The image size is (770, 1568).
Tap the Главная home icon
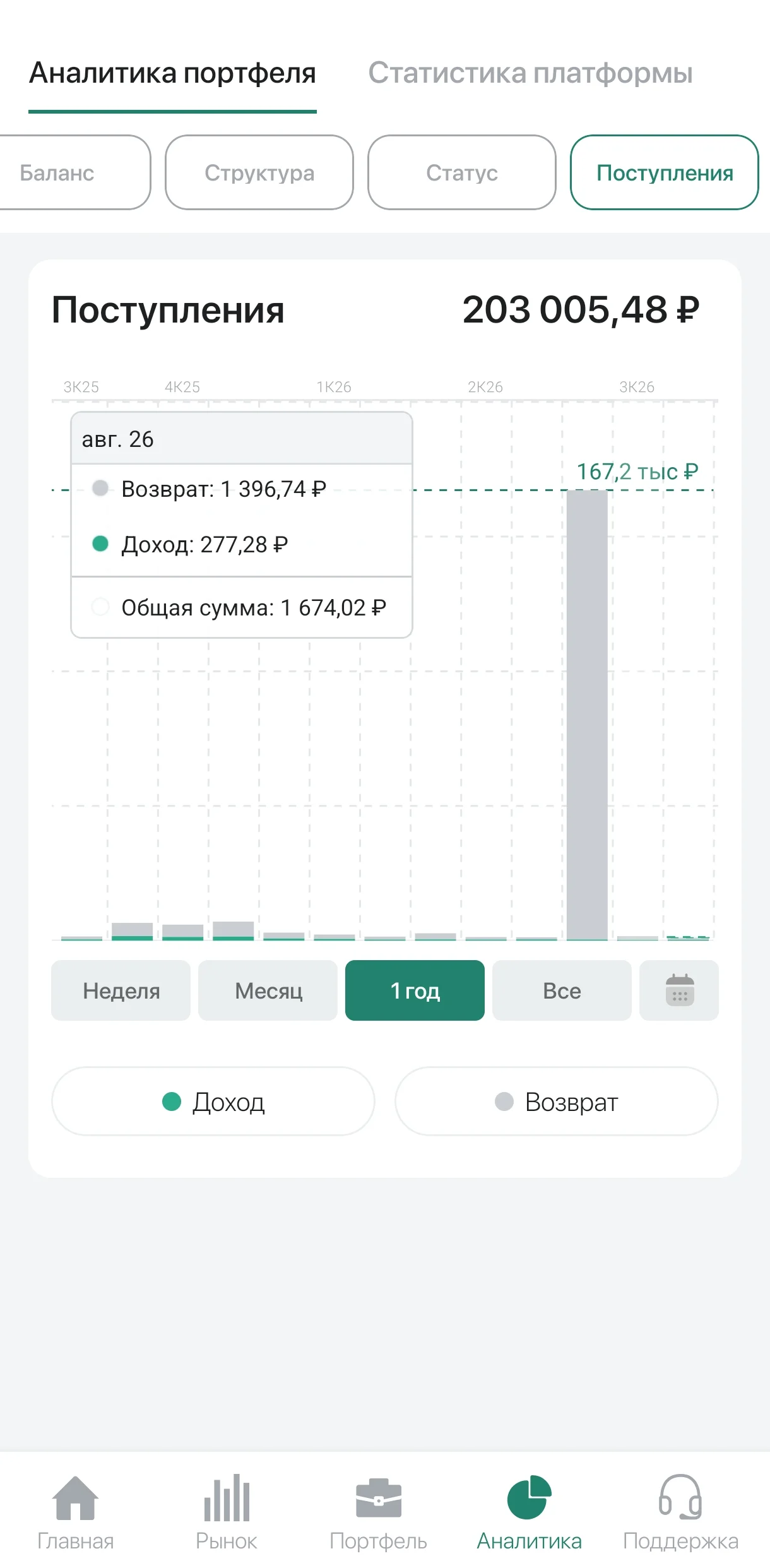75,1498
